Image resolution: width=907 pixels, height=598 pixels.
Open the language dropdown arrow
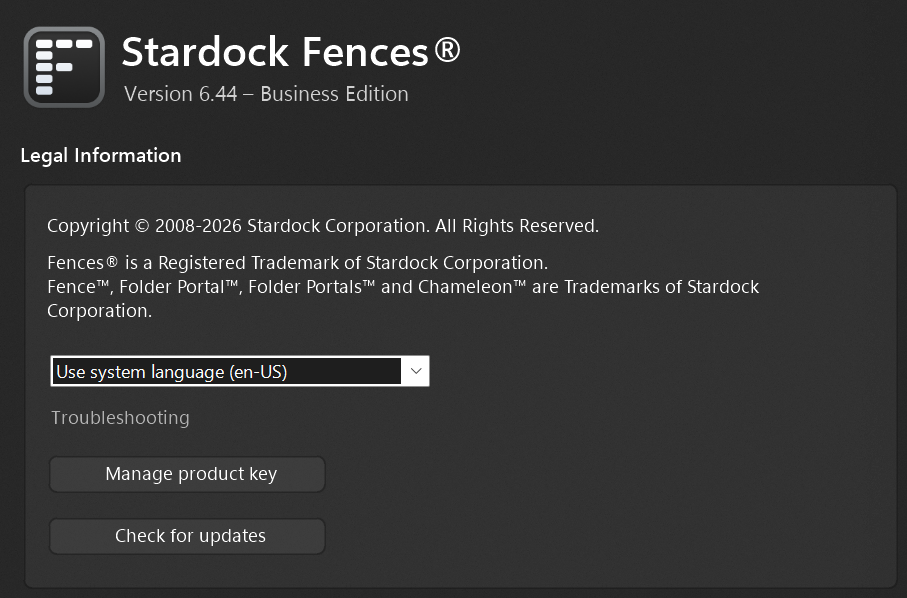416,371
